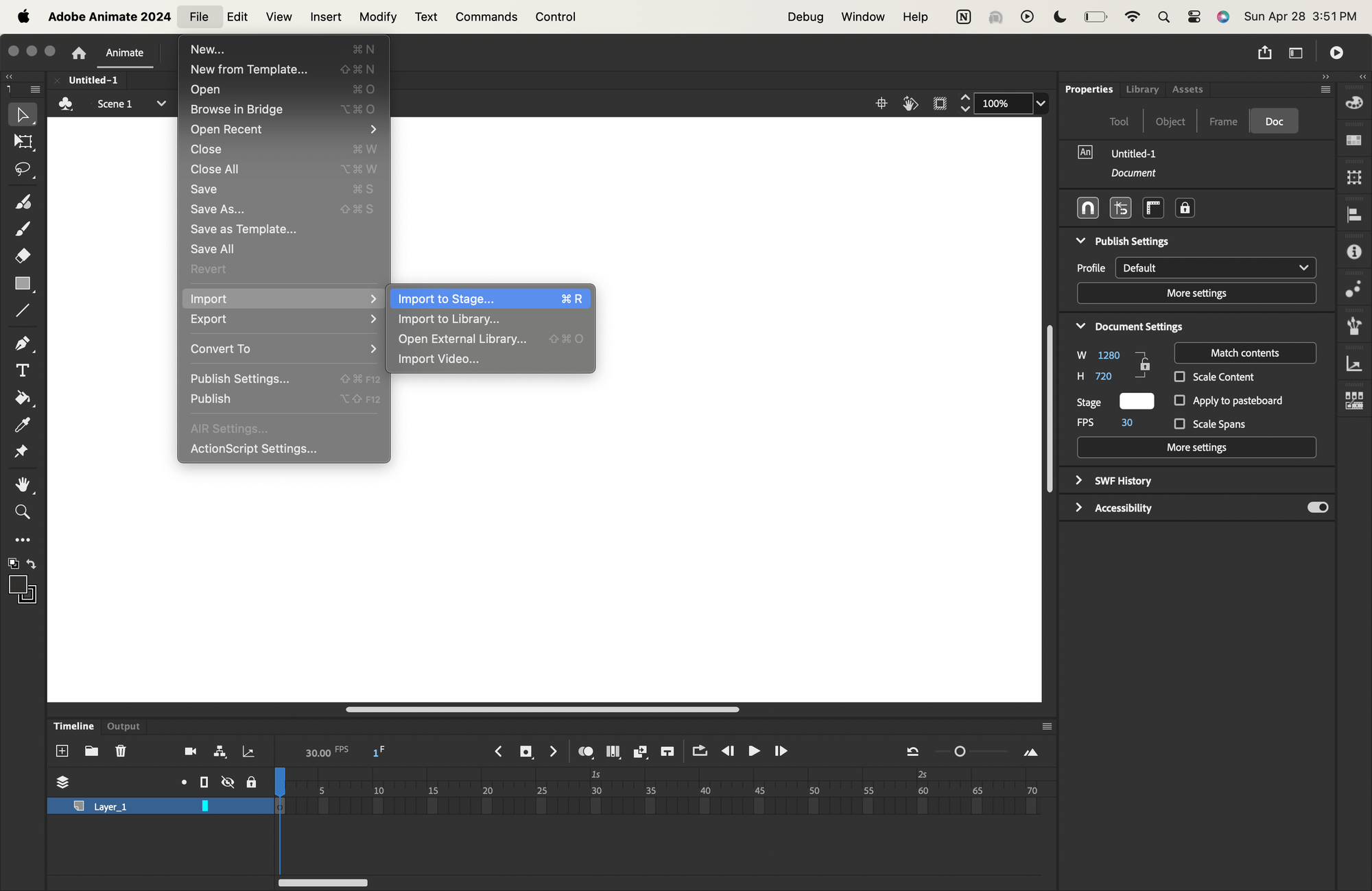
Task: Choose Import to Library menu item
Action: [x=490, y=319]
